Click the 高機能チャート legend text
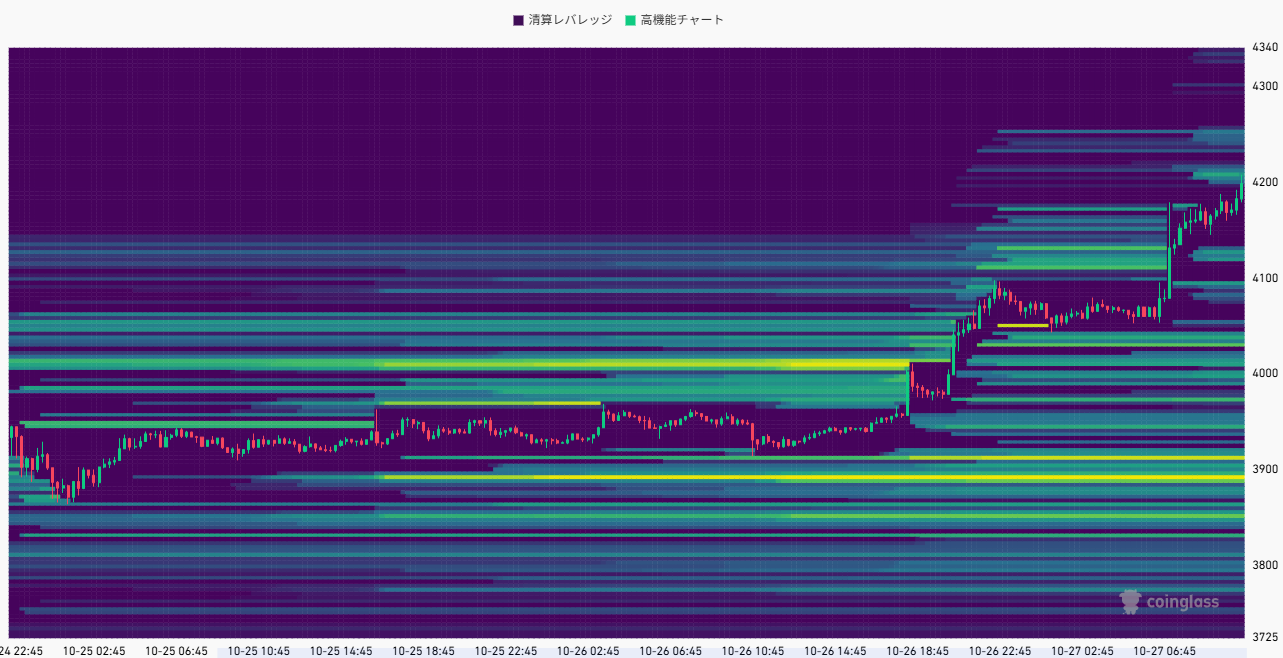This screenshot has height=658, width=1283. click(x=682, y=20)
